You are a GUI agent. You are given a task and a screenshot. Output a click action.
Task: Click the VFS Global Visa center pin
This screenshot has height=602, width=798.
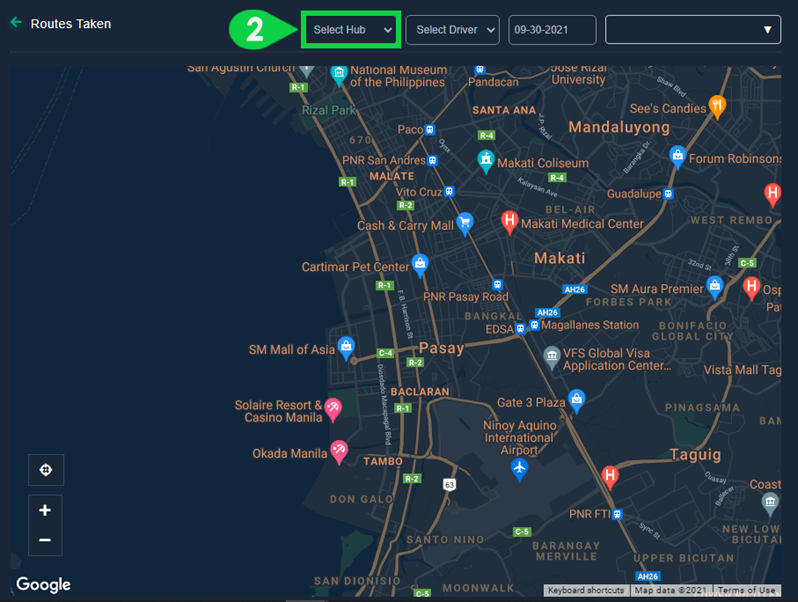tap(552, 358)
